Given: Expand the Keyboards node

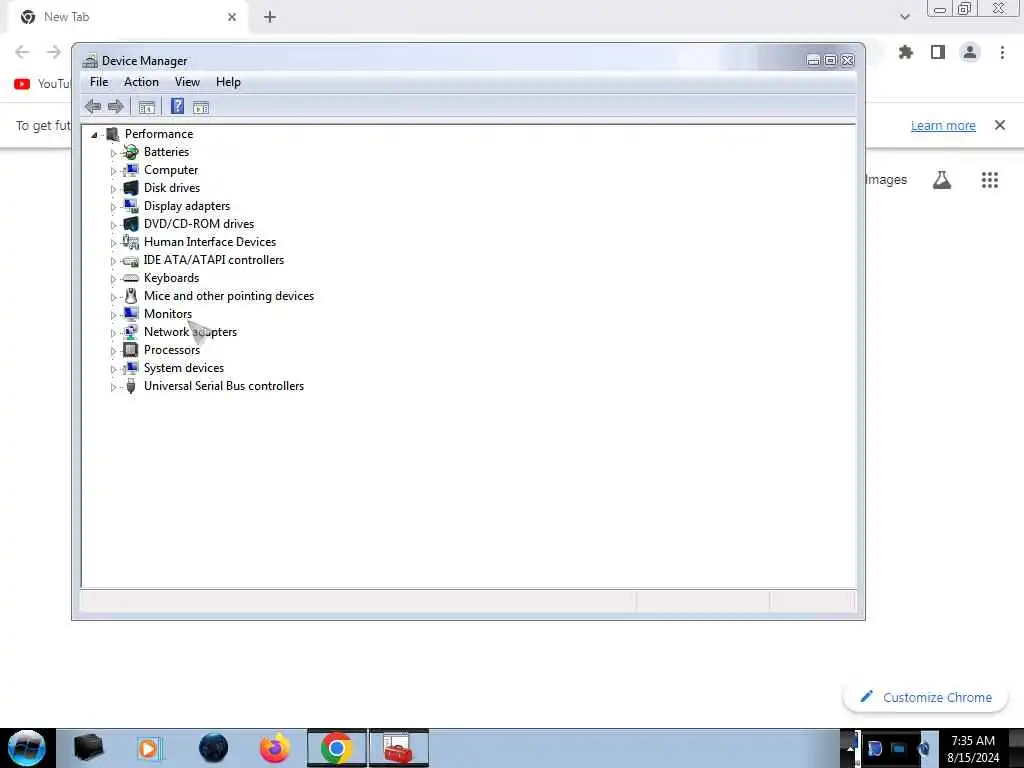Looking at the screenshot, I should (x=113, y=279).
